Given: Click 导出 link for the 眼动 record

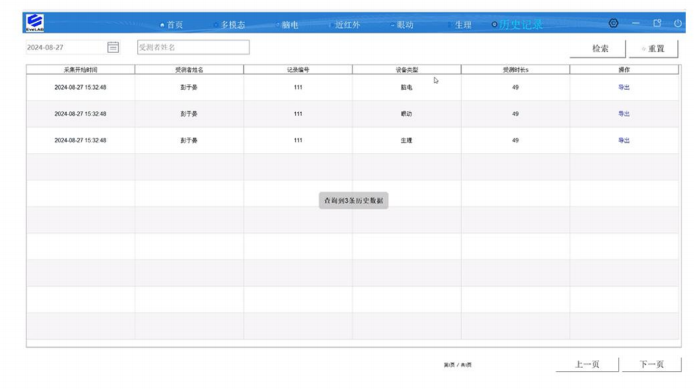Looking at the screenshot, I should pyautogui.click(x=624, y=114).
